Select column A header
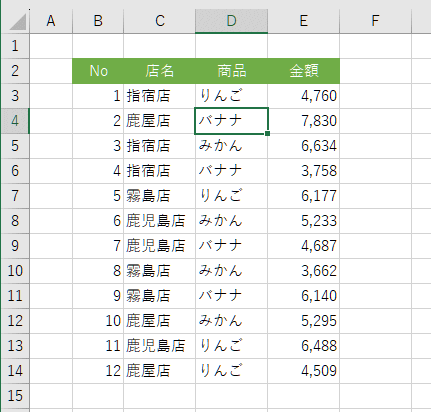Screen dimensions: 431x412 click(51, 21)
